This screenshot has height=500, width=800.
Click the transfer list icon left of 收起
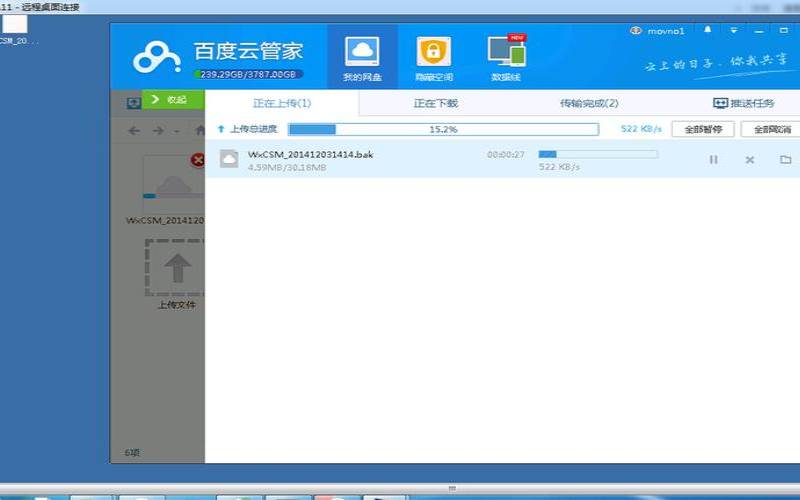(133, 103)
